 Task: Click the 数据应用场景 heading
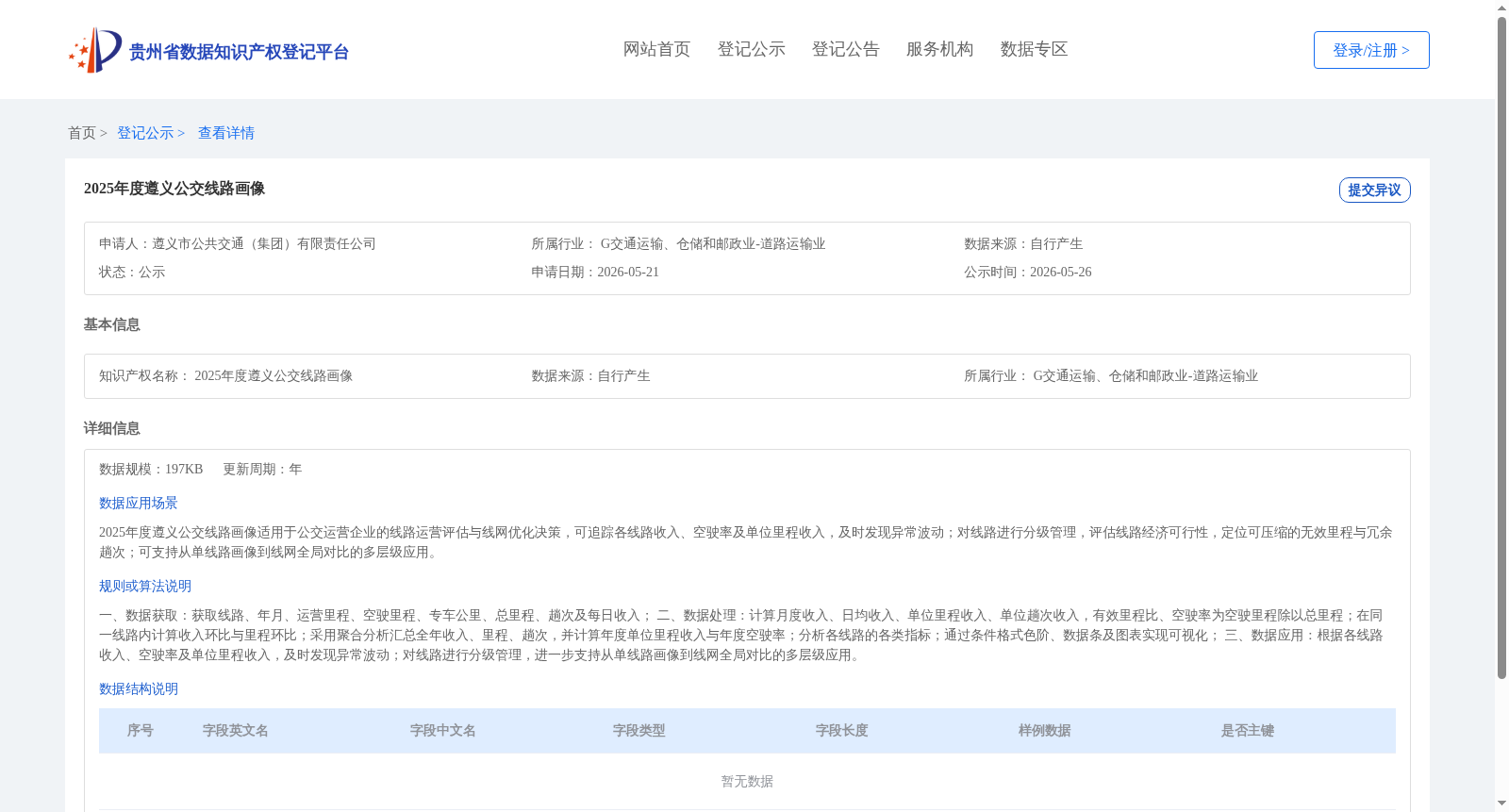(x=139, y=504)
